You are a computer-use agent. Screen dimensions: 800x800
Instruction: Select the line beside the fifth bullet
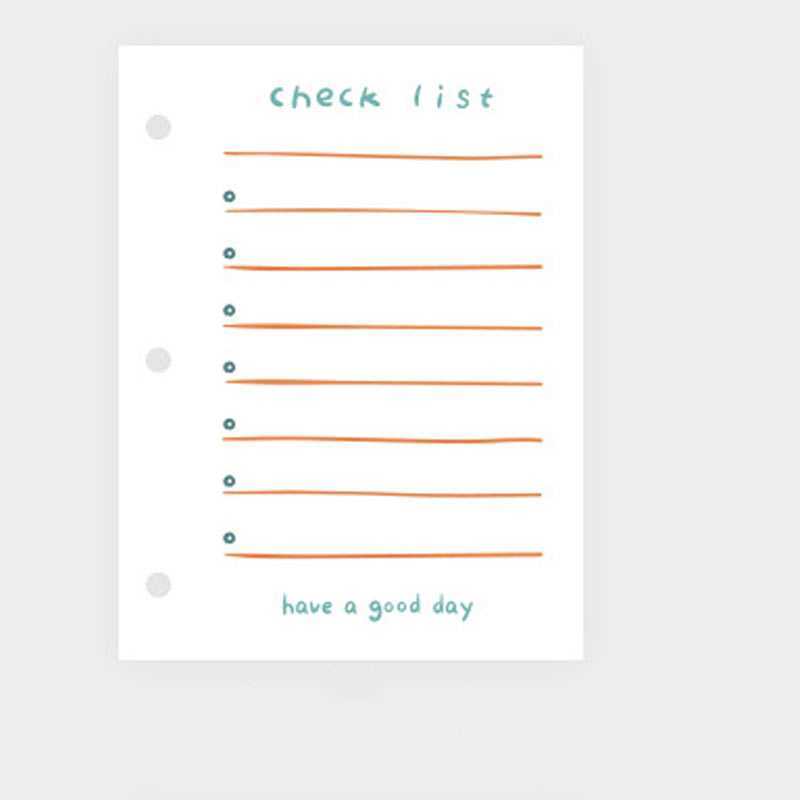pyautogui.click(x=382, y=439)
